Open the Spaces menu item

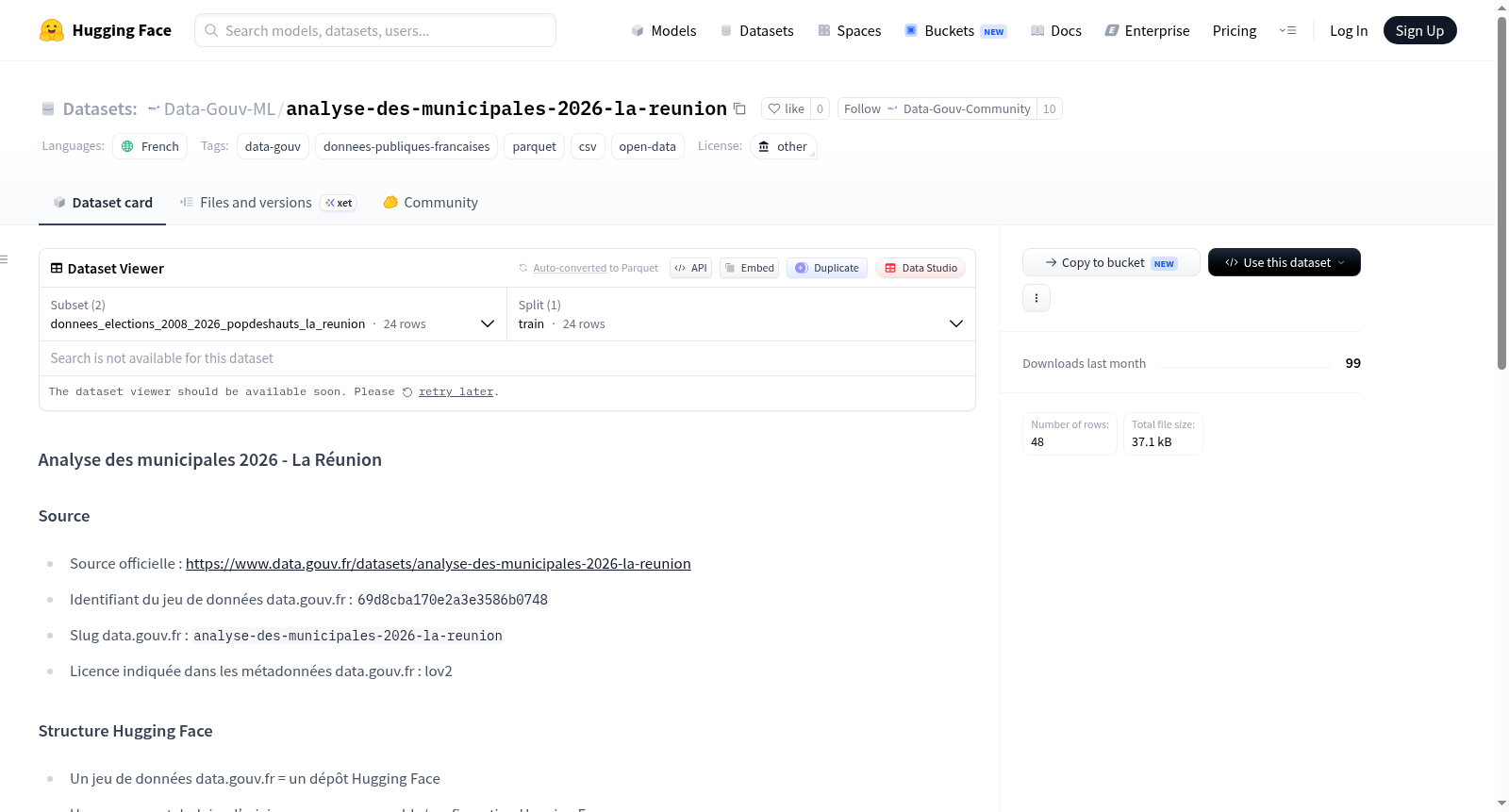850,30
